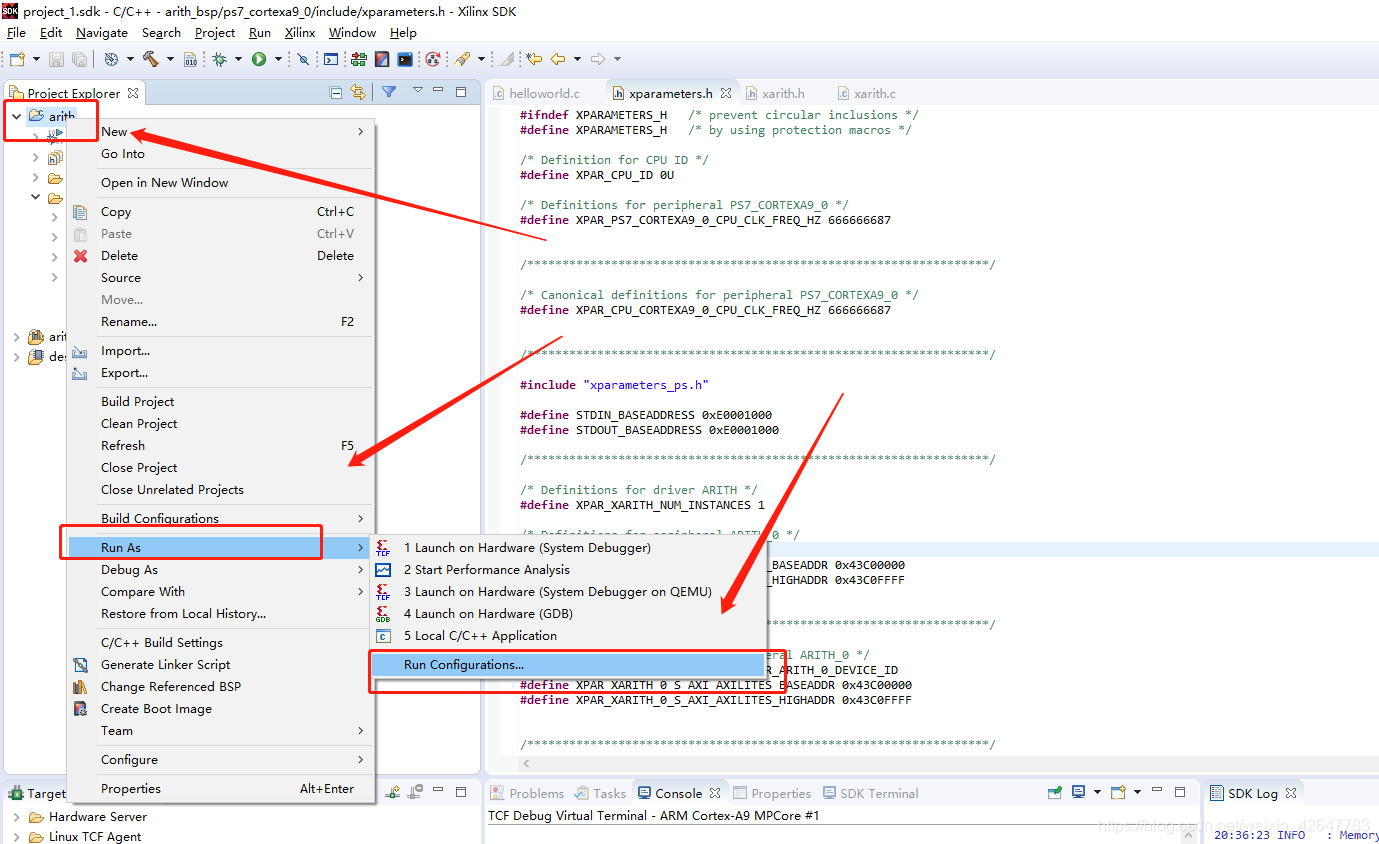The image size is (1379, 844).
Task: Click the binary file toolbar icon
Action: click(190, 60)
